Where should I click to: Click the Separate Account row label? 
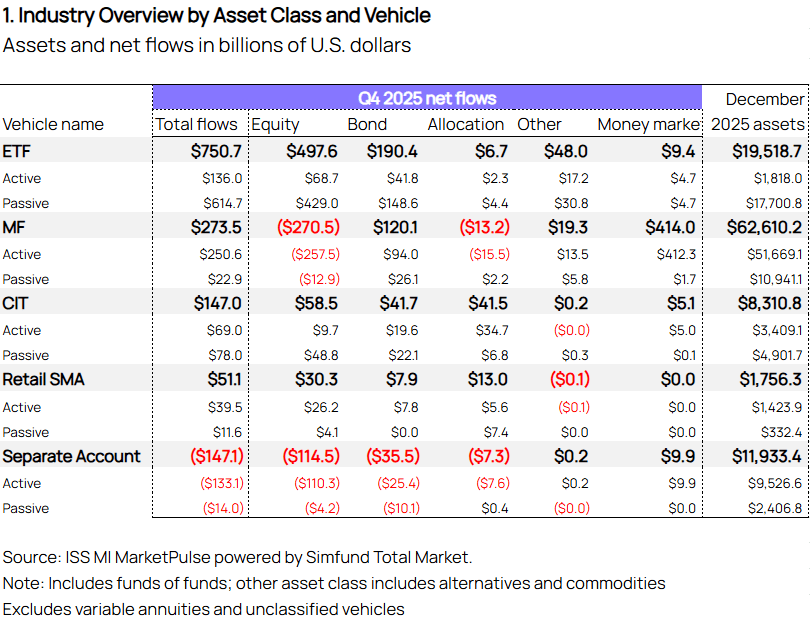tap(71, 456)
